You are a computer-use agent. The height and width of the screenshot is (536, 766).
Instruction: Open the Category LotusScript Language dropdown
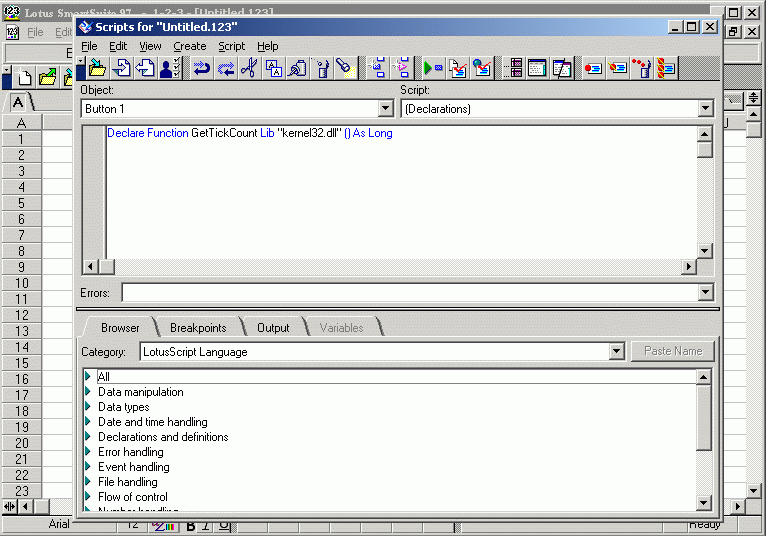pyautogui.click(x=616, y=352)
